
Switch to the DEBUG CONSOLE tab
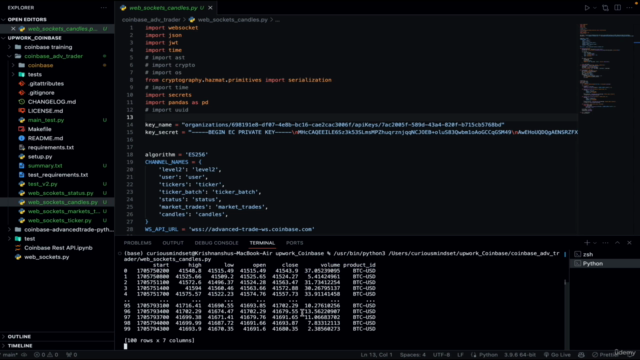216,243
